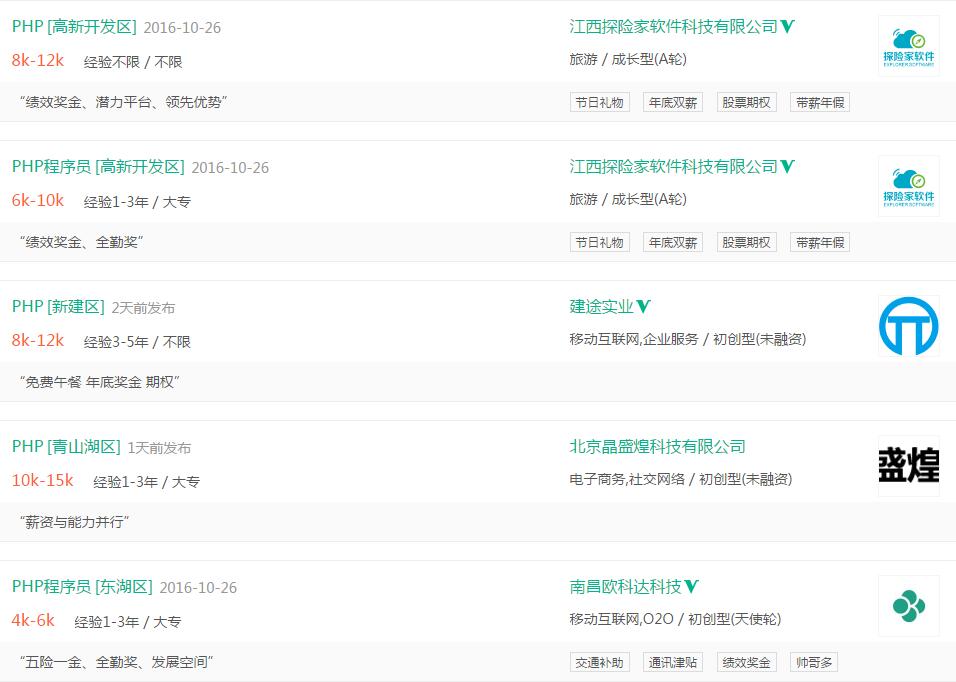This screenshot has height=682, width=956.
Task: Click the 绩效奖金 tag in the 欧科达 listing
Action: (746, 662)
